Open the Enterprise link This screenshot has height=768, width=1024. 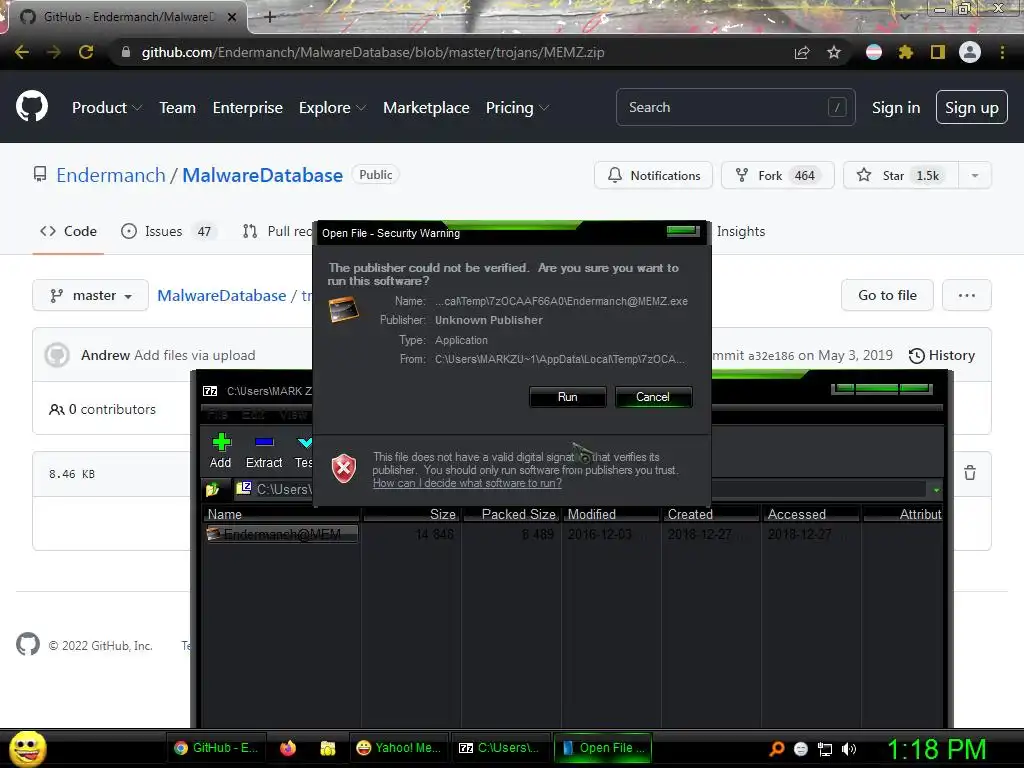248,108
